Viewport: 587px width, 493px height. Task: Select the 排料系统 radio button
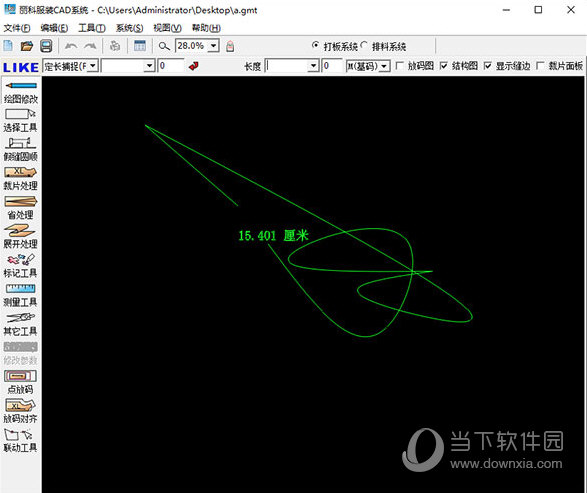coord(364,46)
